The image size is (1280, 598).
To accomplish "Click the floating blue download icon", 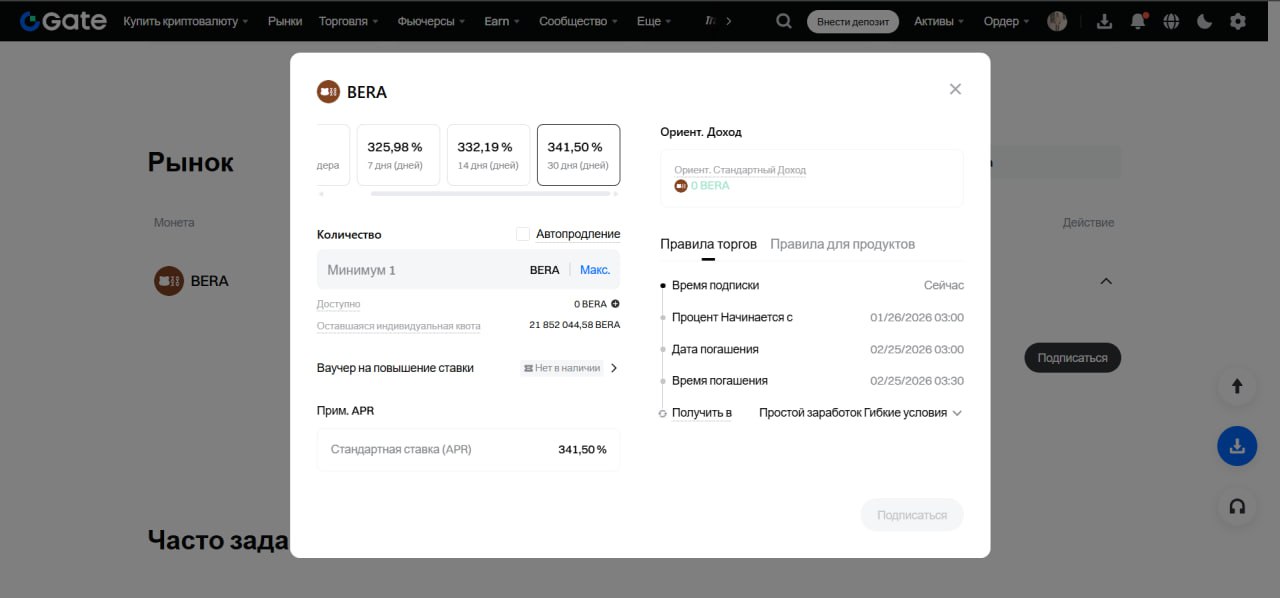I will tap(1237, 446).
